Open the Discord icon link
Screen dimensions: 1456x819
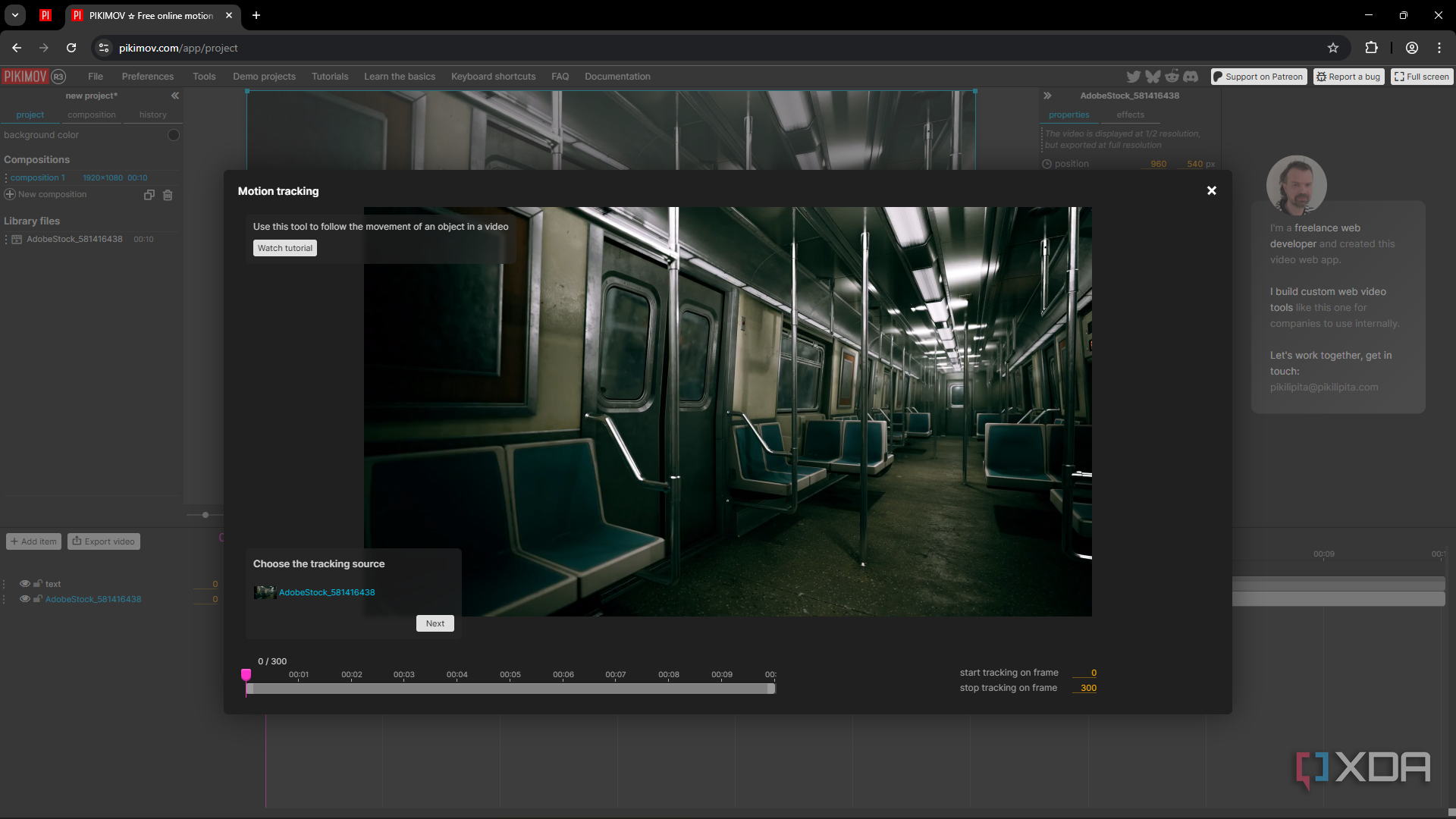(x=1191, y=77)
